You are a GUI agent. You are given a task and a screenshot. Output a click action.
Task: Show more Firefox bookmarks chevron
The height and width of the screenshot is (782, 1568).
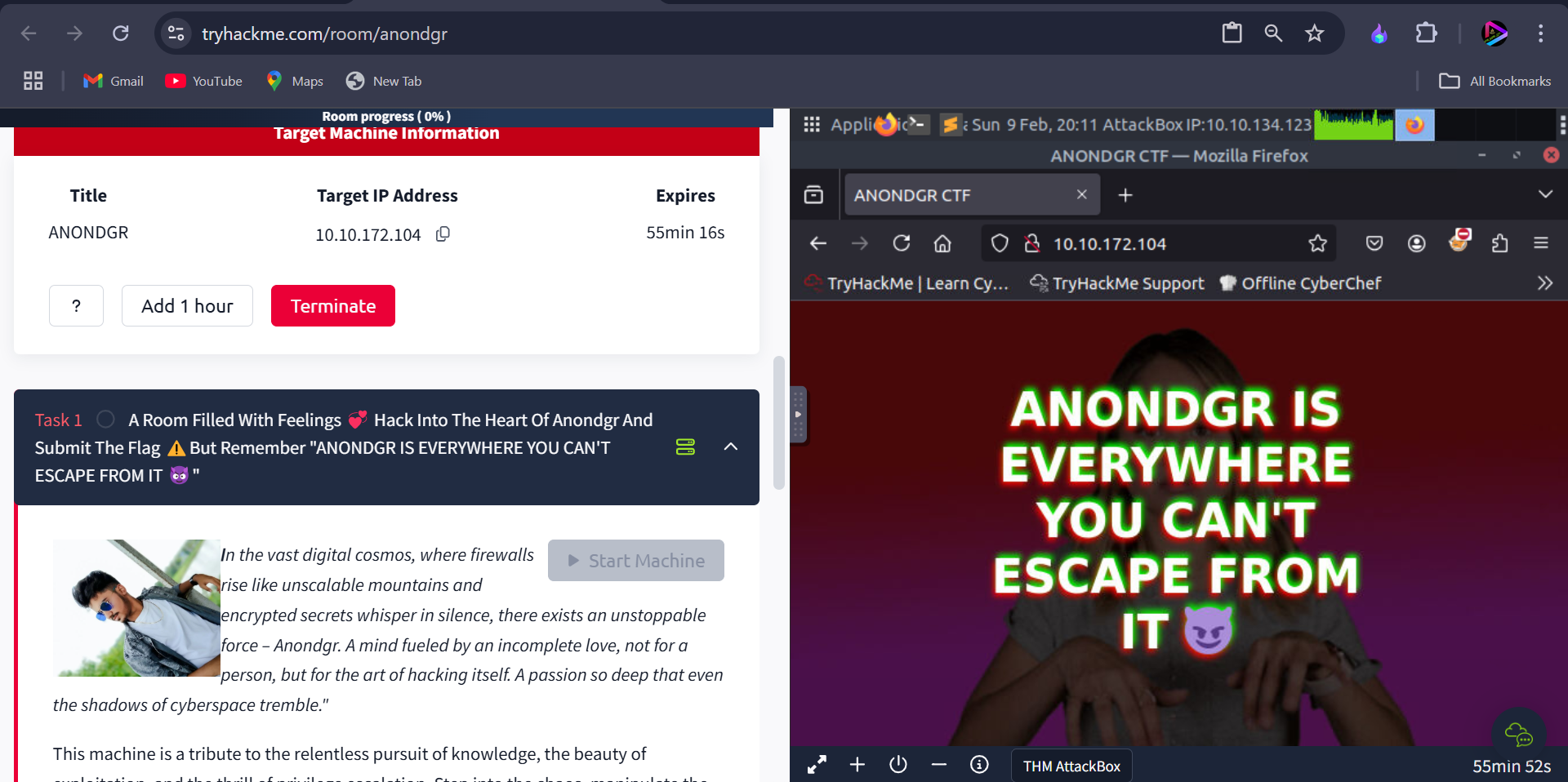1544,283
